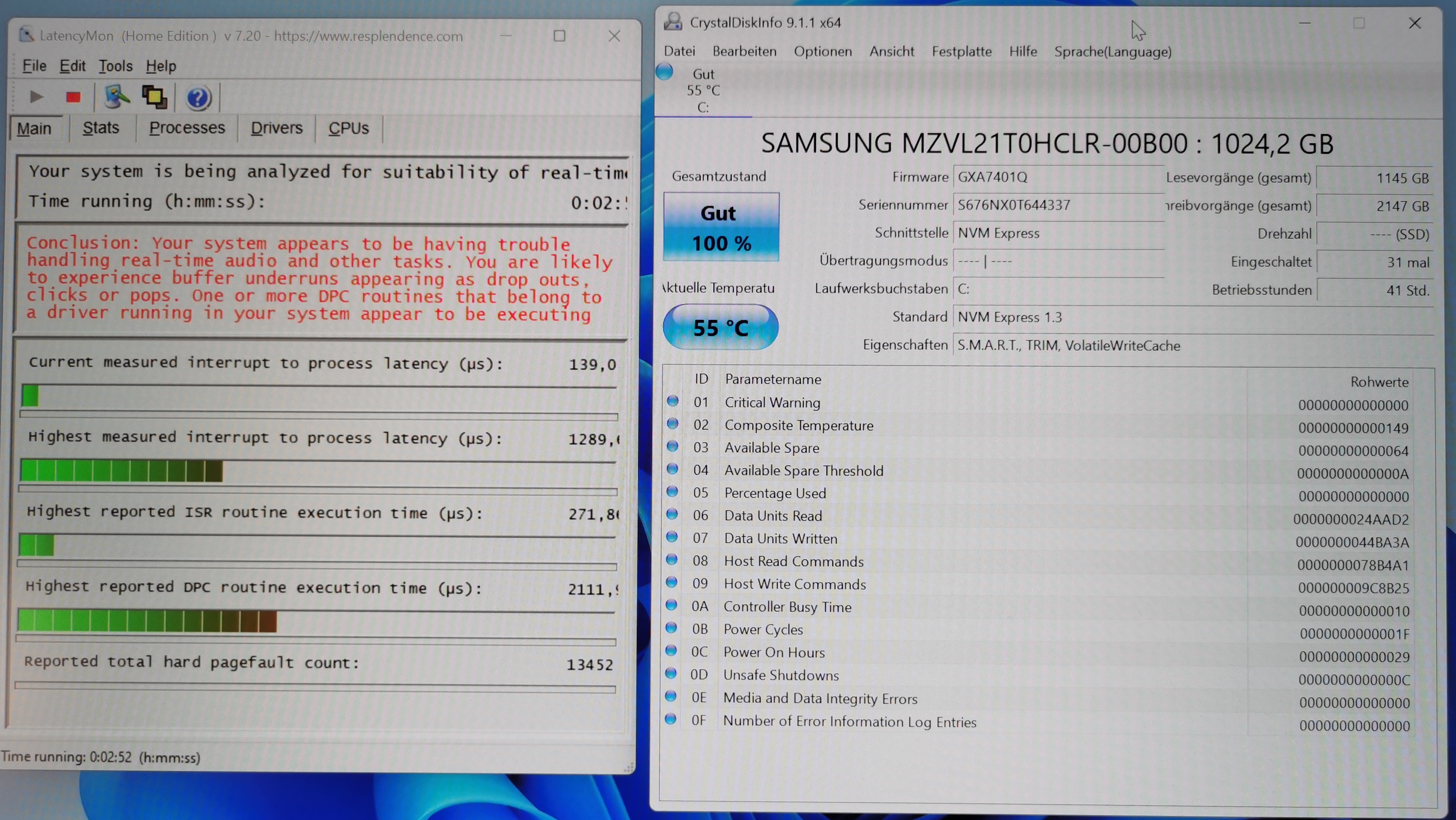Image resolution: width=1456 pixels, height=820 pixels.
Task: Click the Critical Warning status indicator dot
Action: (673, 402)
